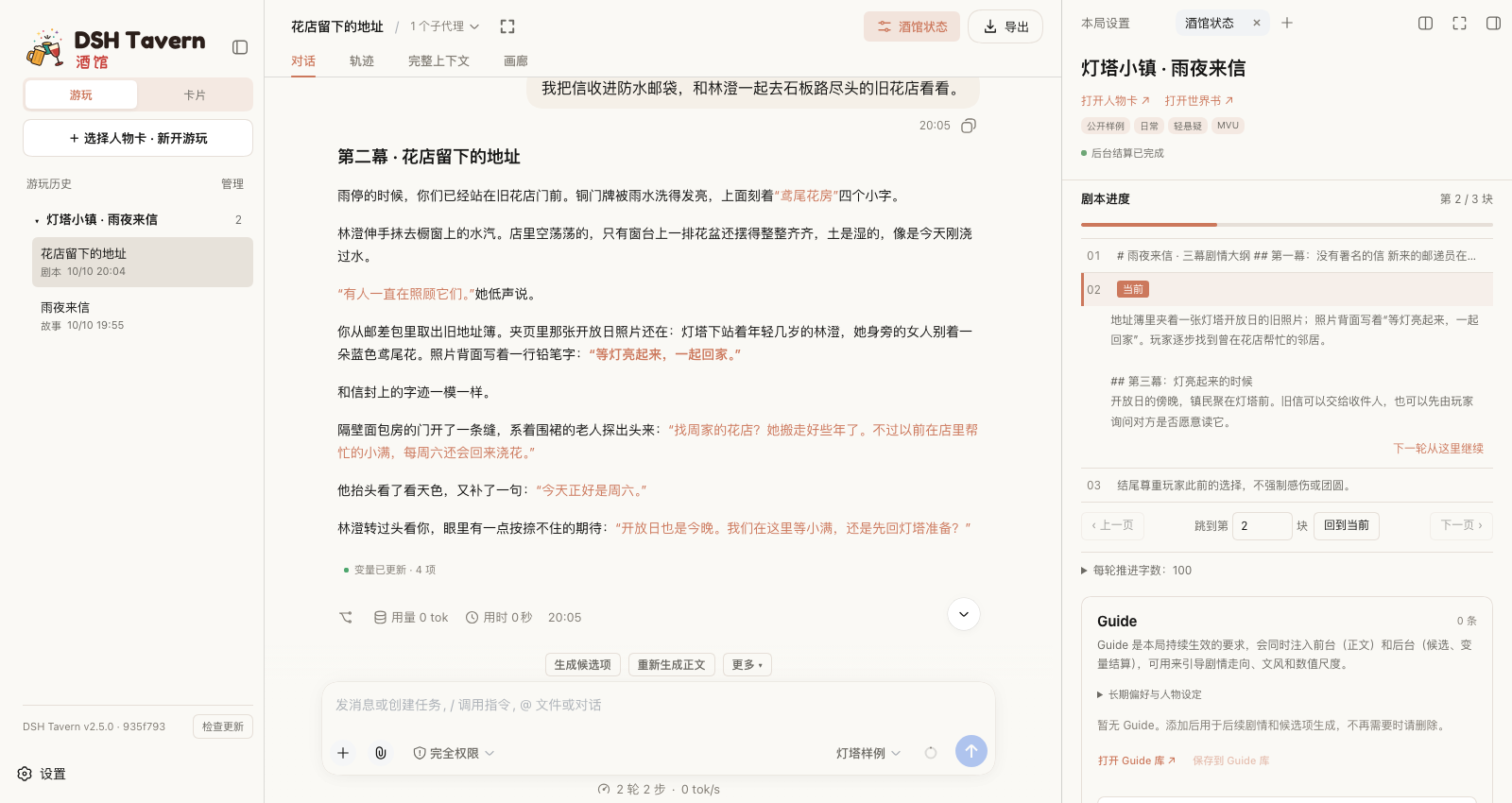
Task: Toggle the split-panel layout icon at top right
Action: point(1426,24)
